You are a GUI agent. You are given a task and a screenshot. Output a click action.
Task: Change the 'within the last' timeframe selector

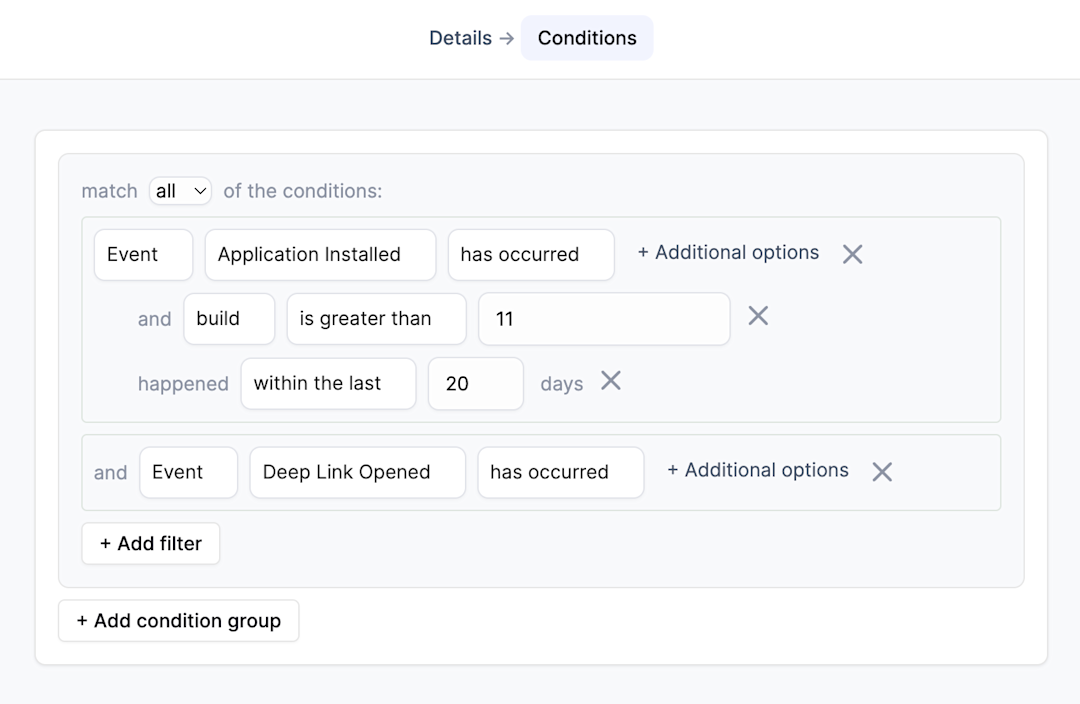click(328, 383)
